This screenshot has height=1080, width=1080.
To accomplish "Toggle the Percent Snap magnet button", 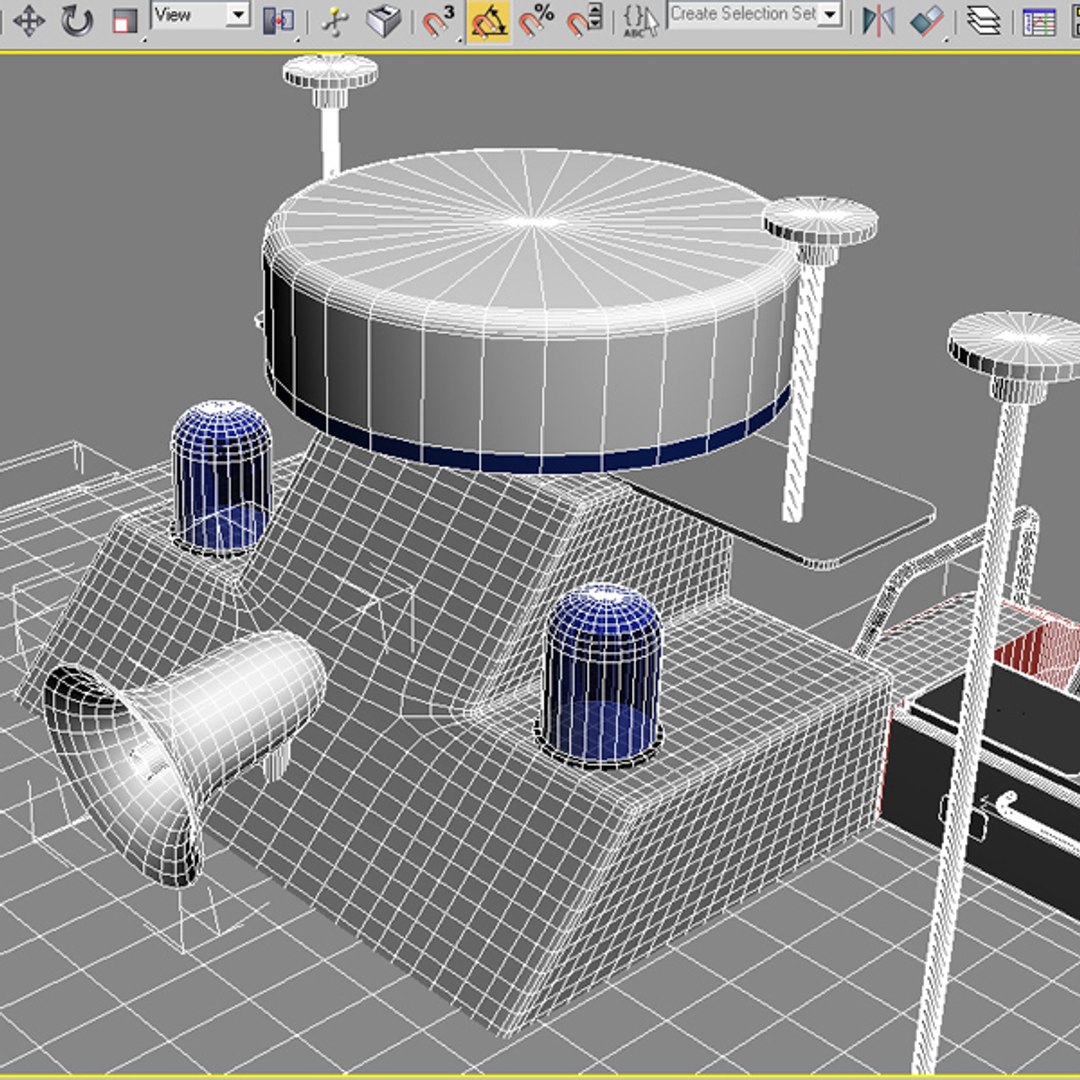I will tap(537, 21).
